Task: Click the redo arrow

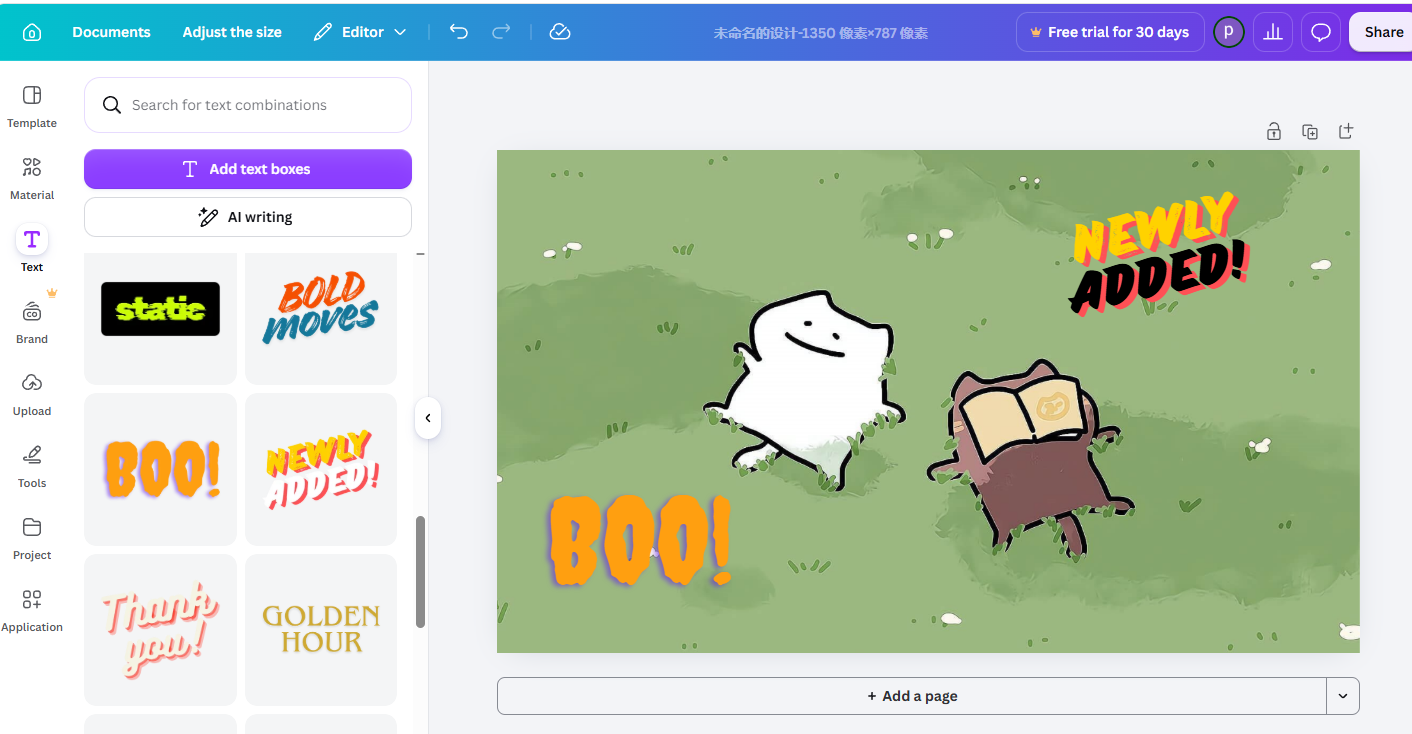Action: click(501, 32)
